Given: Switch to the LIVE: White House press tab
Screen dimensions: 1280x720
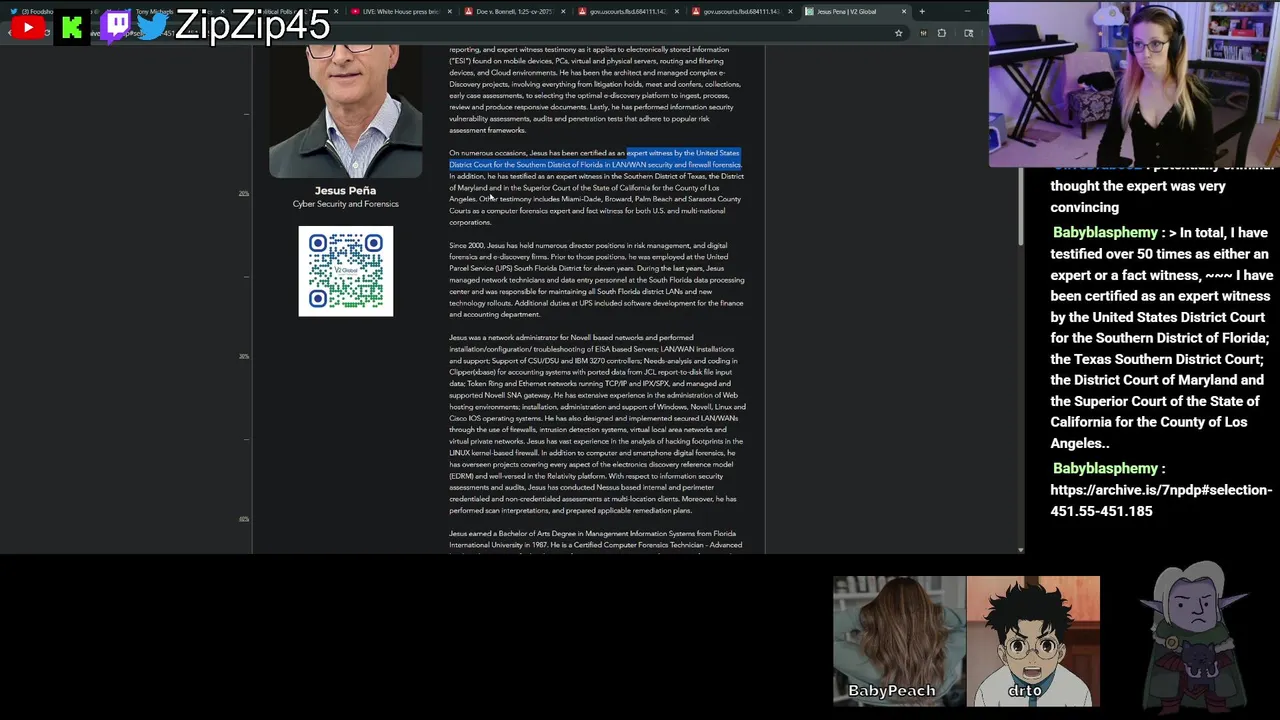Looking at the screenshot, I should pos(400,12).
